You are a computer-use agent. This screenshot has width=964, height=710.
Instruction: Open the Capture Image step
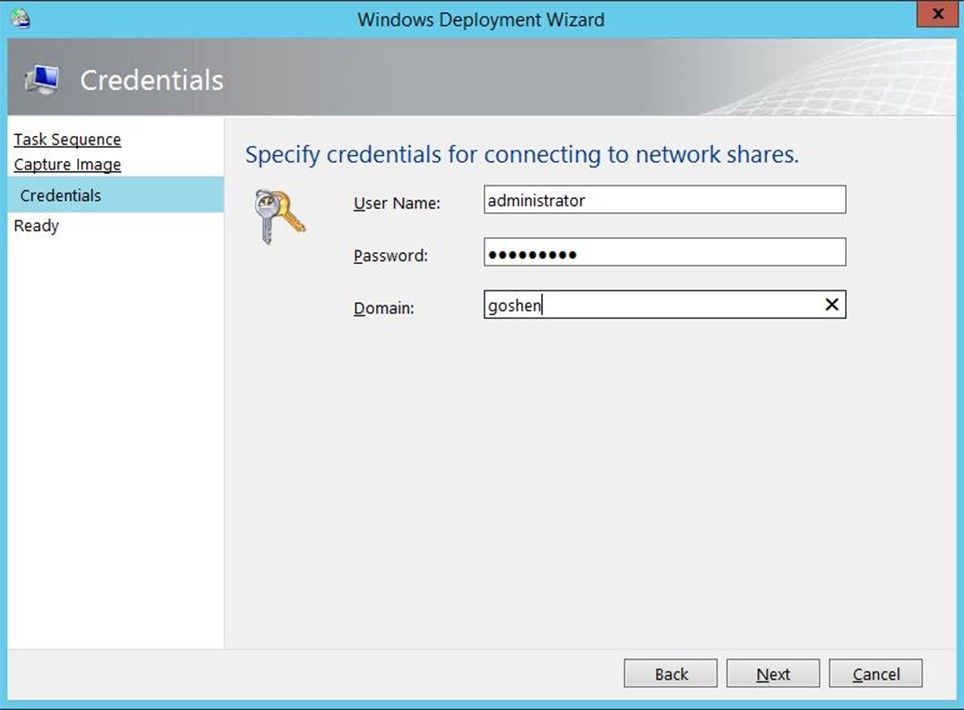[x=68, y=165]
